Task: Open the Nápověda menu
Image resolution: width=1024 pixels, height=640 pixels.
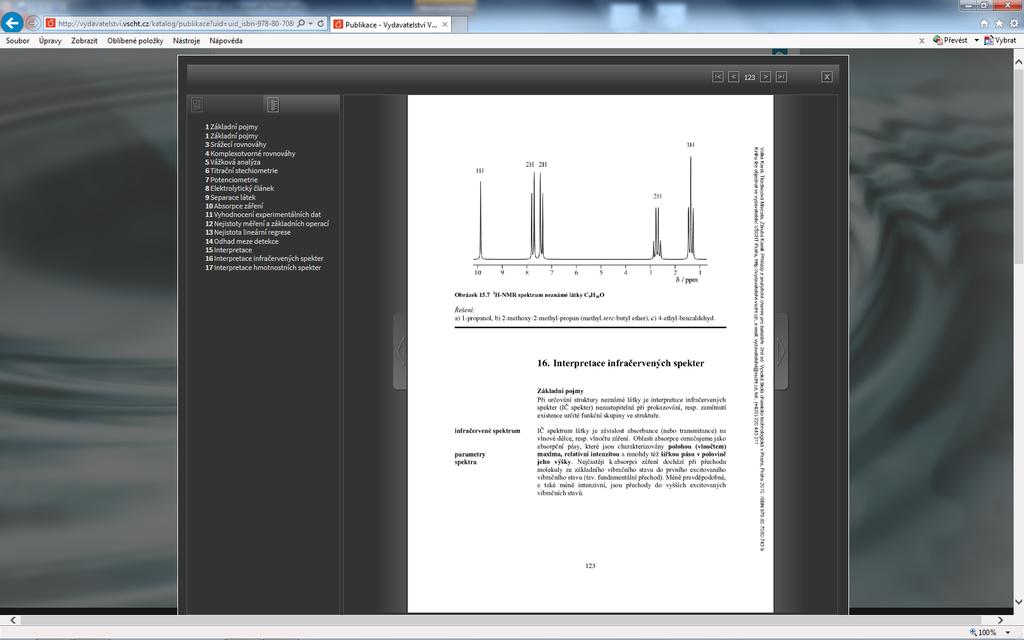Action: [226, 40]
